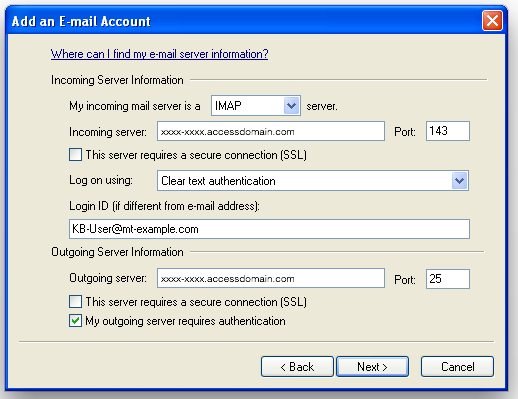The width and height of the screenshot is (518, 399).
Task: Expand the IMAP server type dropdown
Action: 256,106
